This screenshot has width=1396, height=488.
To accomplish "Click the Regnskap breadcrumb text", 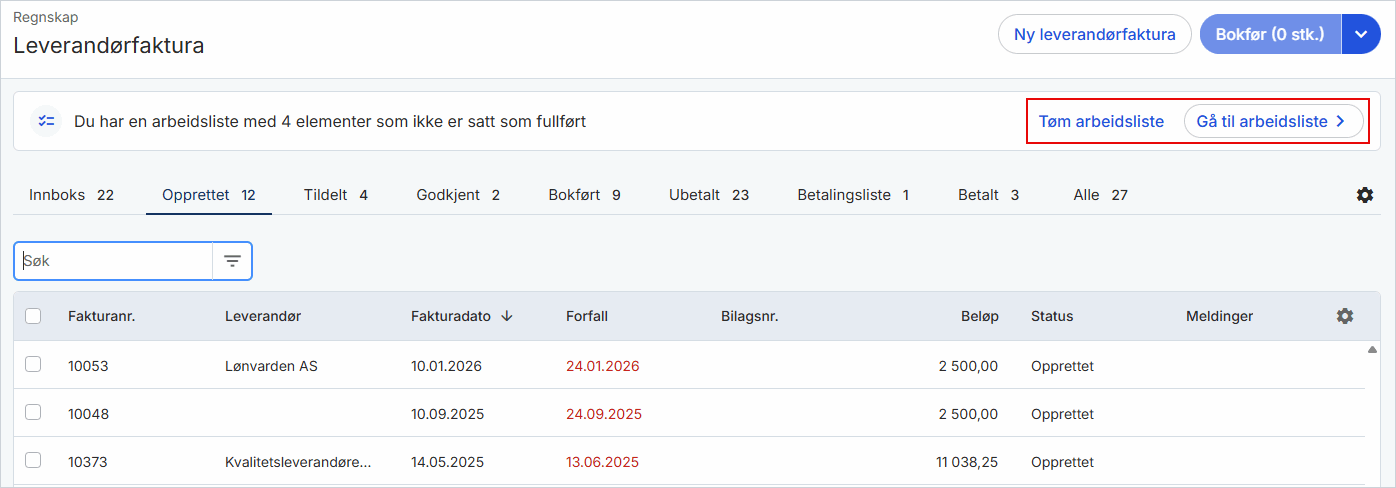I will pos(46,17).
